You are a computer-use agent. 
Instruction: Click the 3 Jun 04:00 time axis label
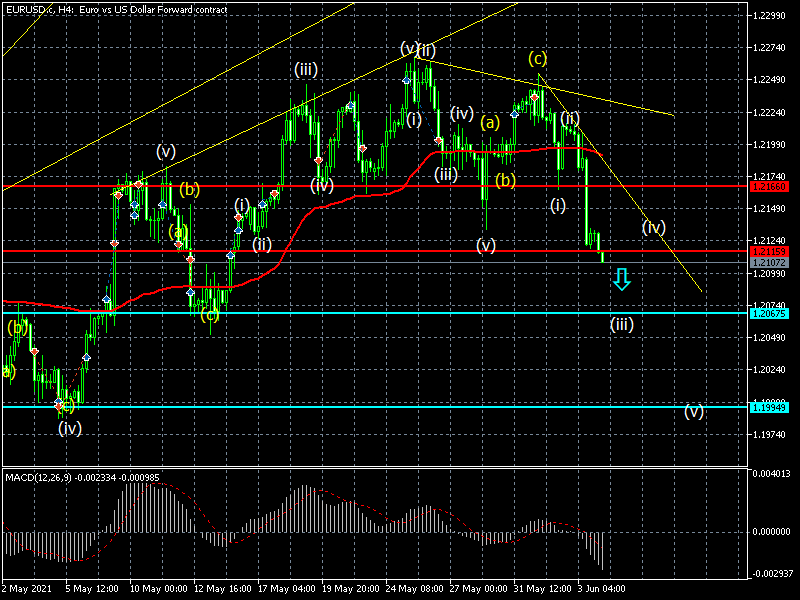point(603,590)
